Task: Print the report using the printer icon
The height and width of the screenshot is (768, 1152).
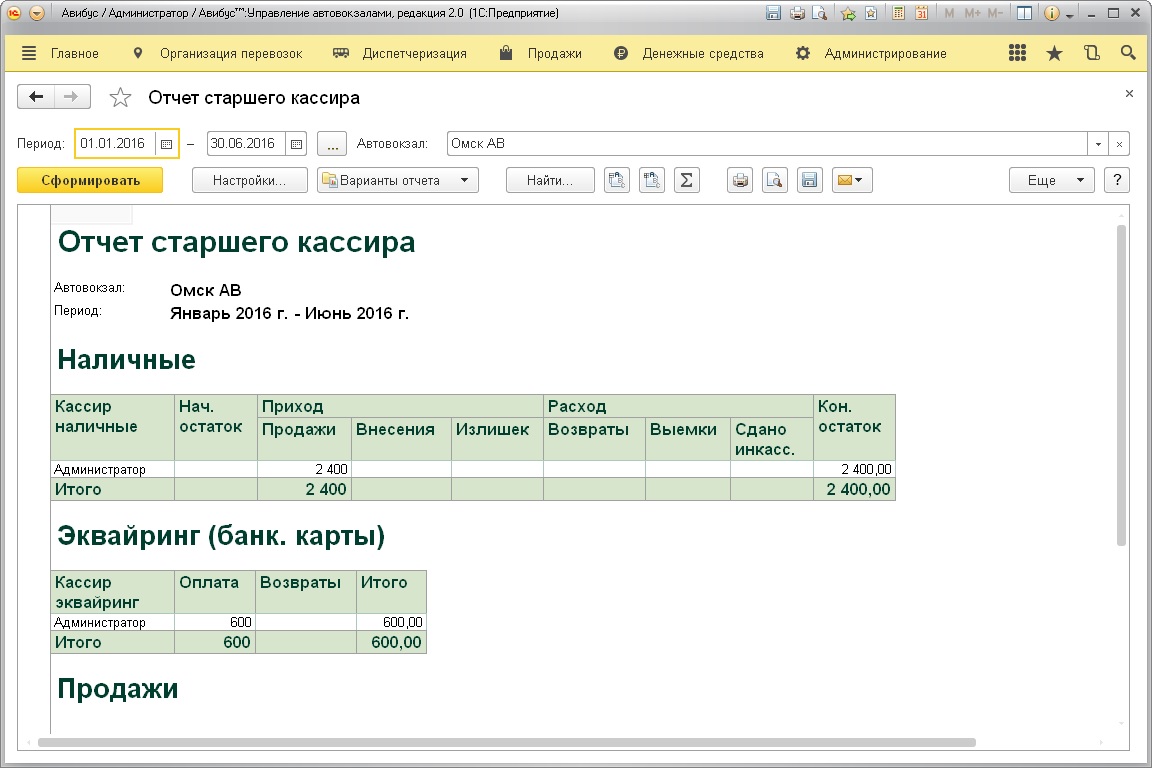Action: (740, 181)
